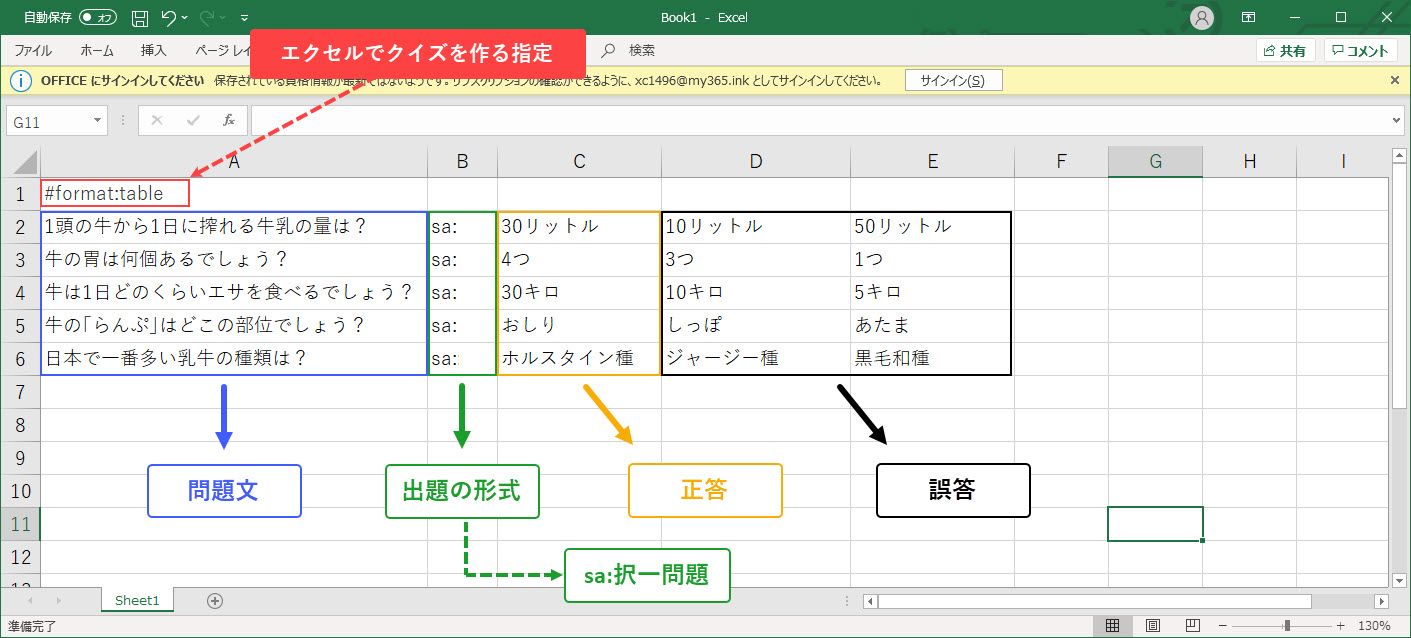The width and height of the screenshot is (1411, 638).
Task: Click the サインイン(S) button
Action: click(x=952, y=80)
